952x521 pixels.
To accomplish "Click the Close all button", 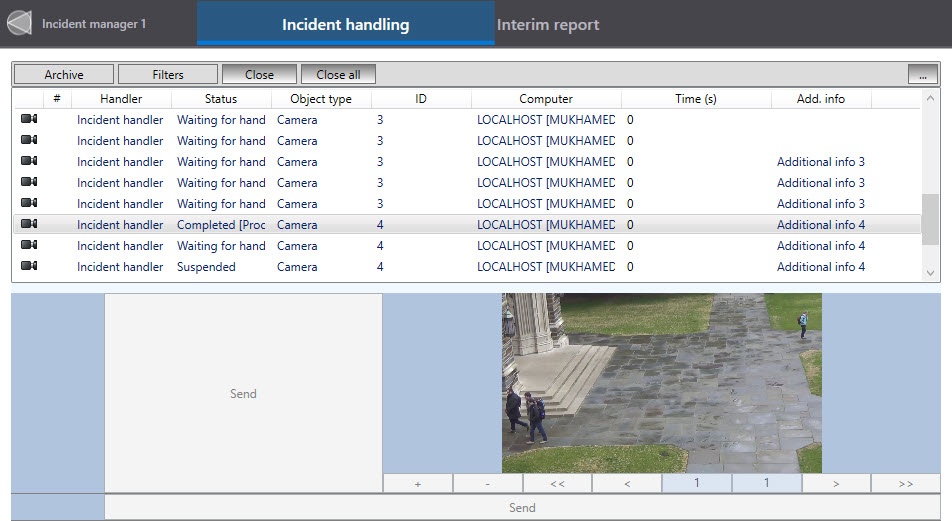I will pos(338,74).
